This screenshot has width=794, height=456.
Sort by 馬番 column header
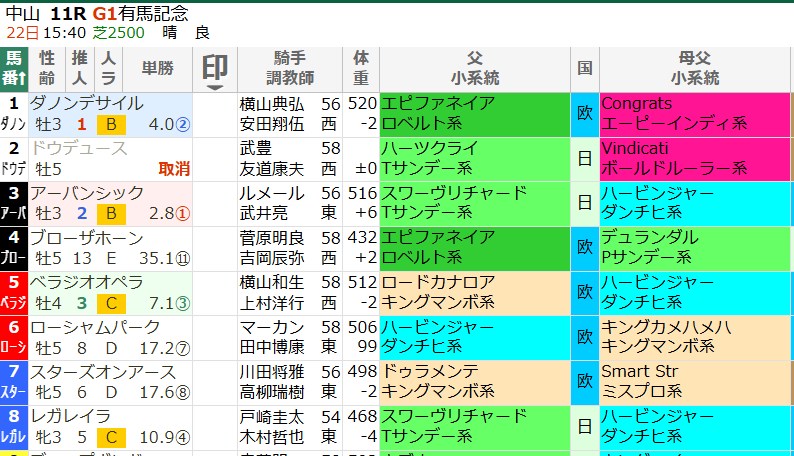(14, 68)
